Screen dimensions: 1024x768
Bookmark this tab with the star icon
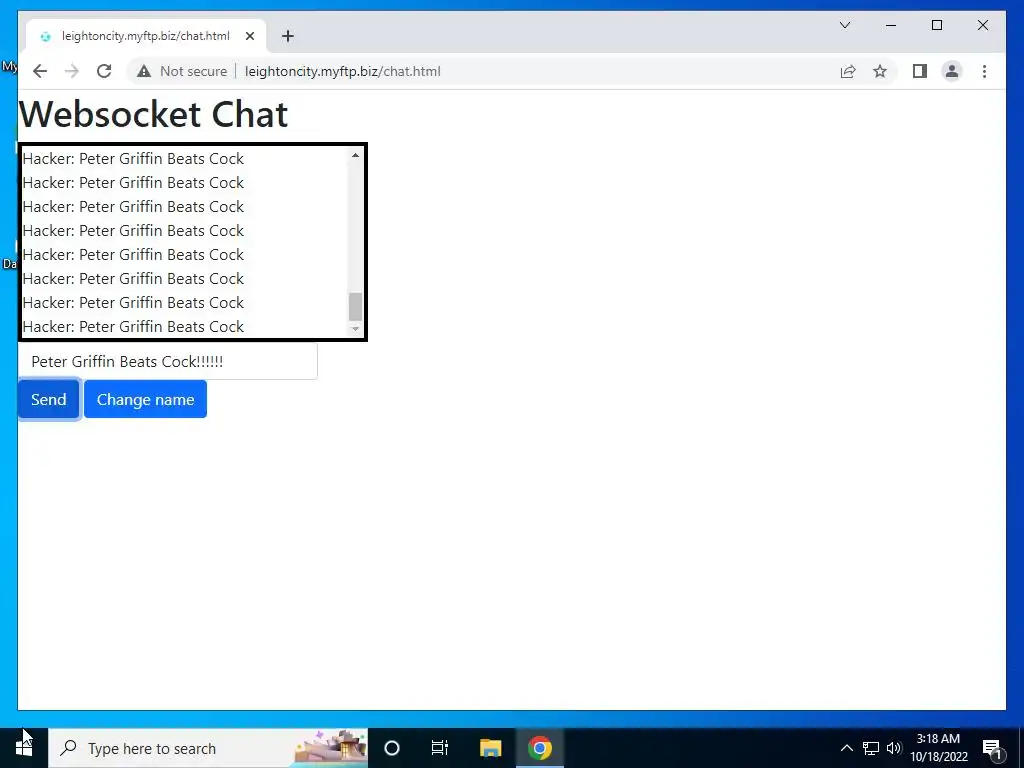point(880,71)
